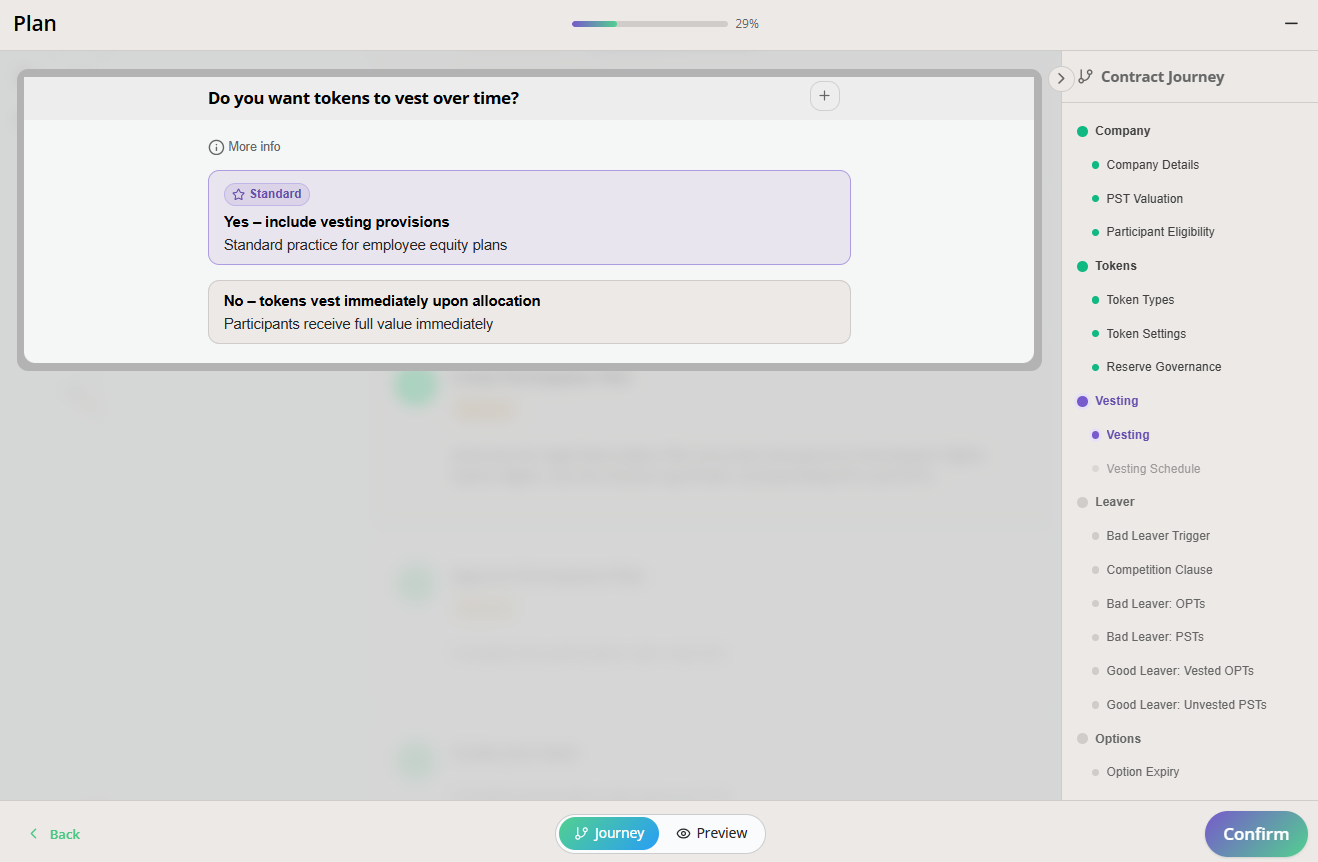Select Yes – include vesting provisions
Screen dimensions: 1318x862
pyautogui.click(x=529, y=217)
